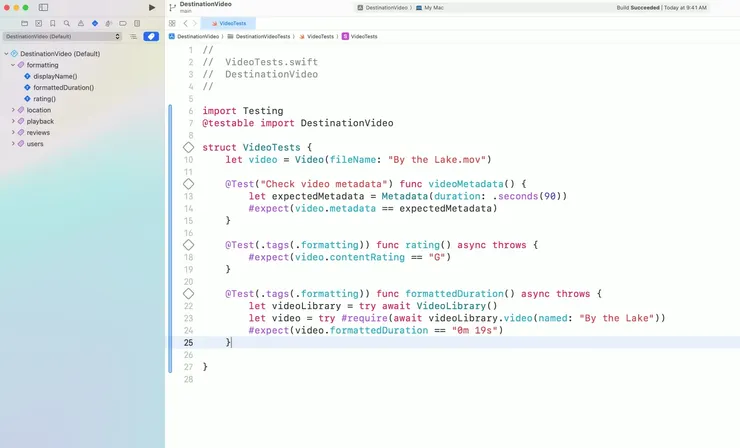Screen dimensions: 740x448
Task: Choose My Mac run destination
Action: (x=429, y=8)
